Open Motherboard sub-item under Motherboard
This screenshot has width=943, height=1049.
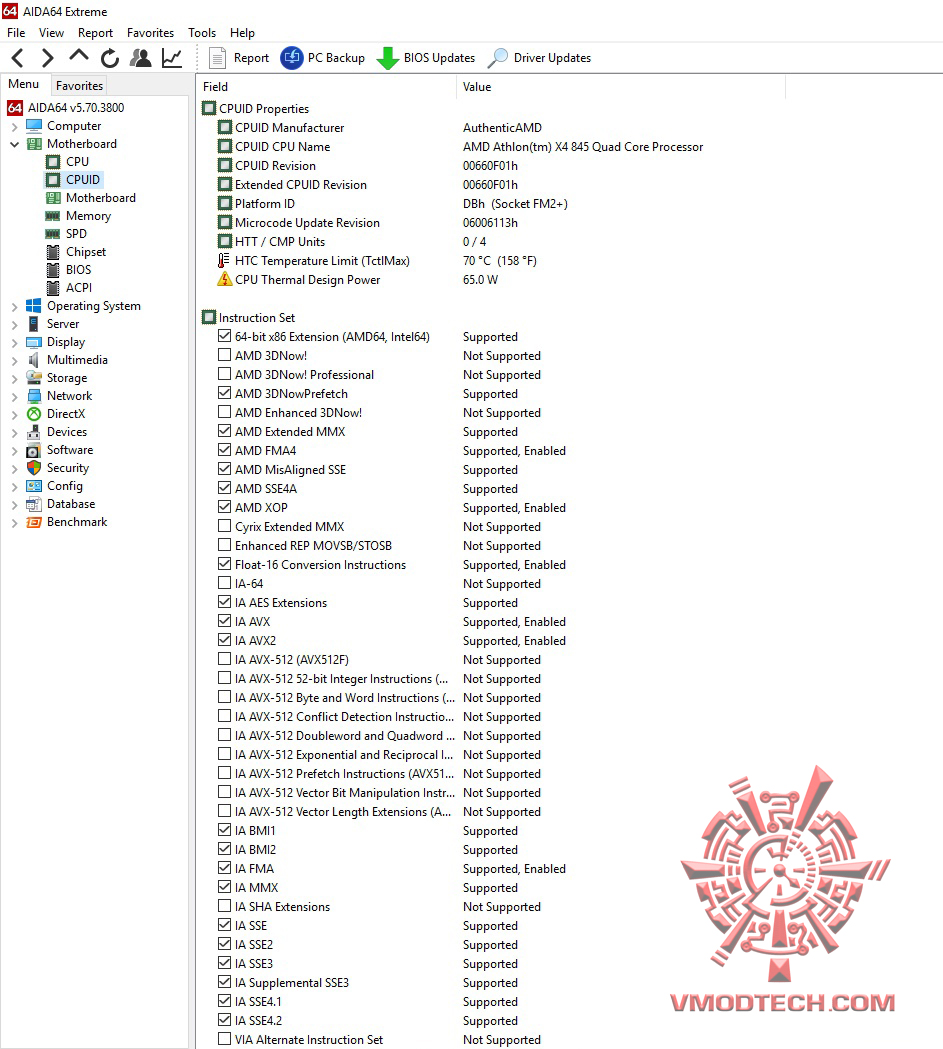pyautogui.click(x=100, y=197)
